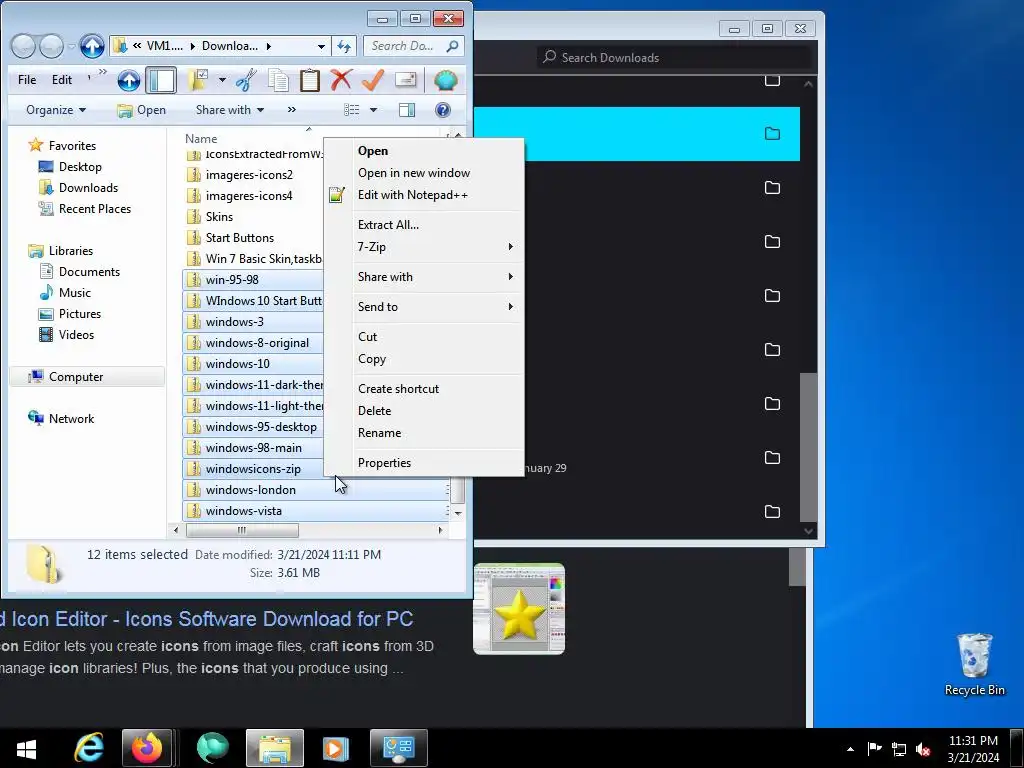1024x768 pixels.
Task: Choose Open in new window
Action: pyautogui.click(x=424, y=173)
